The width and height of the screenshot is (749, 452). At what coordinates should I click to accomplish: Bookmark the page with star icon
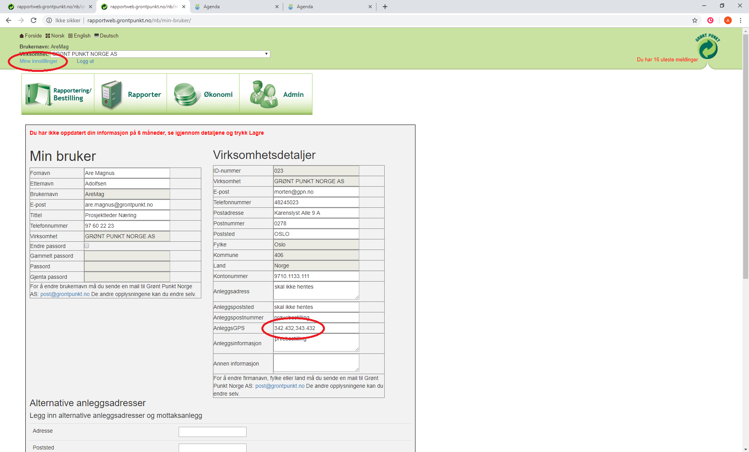tap(695, 21)
